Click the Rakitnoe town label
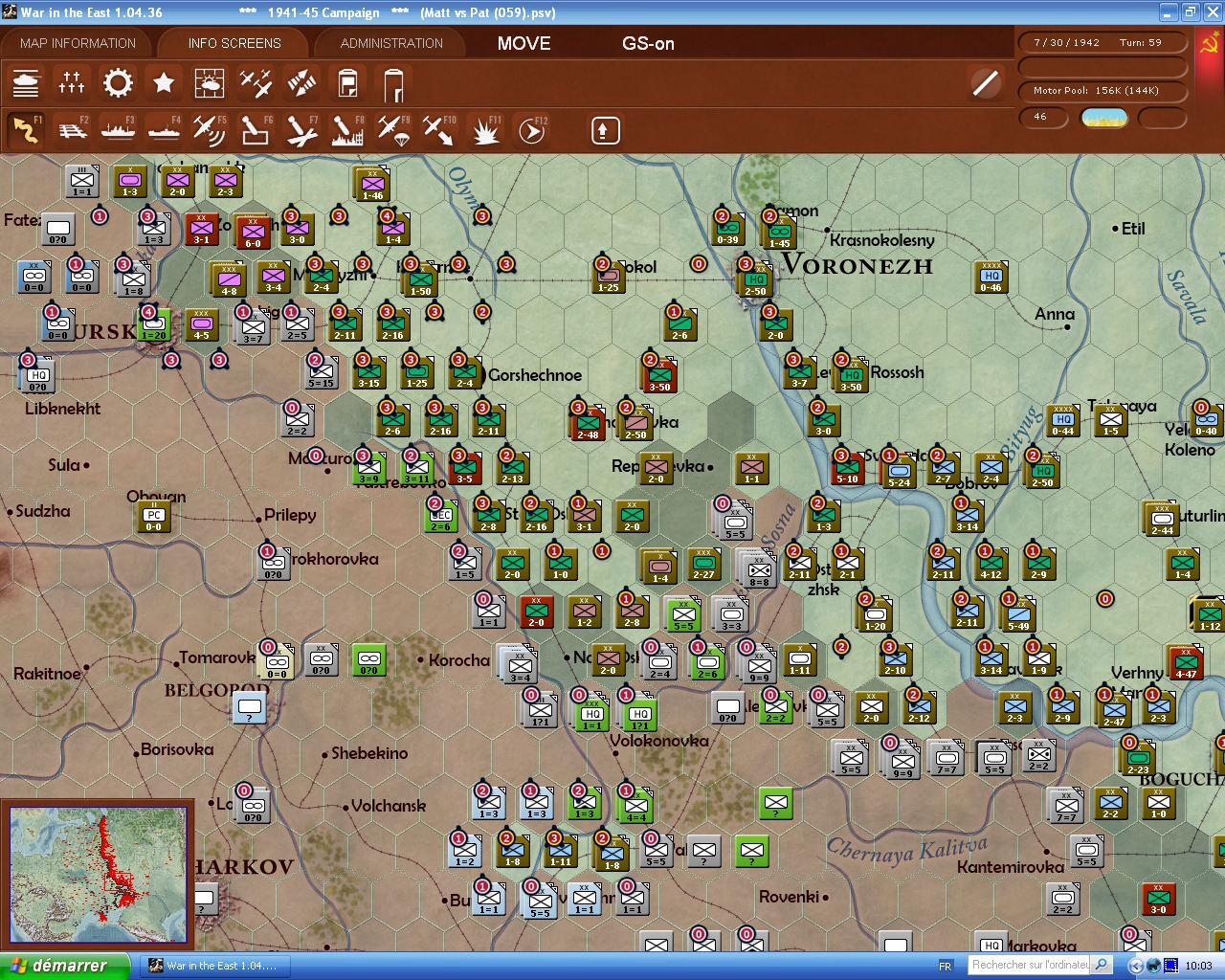This screenshot has height=980, width=1225. [47, 674]
